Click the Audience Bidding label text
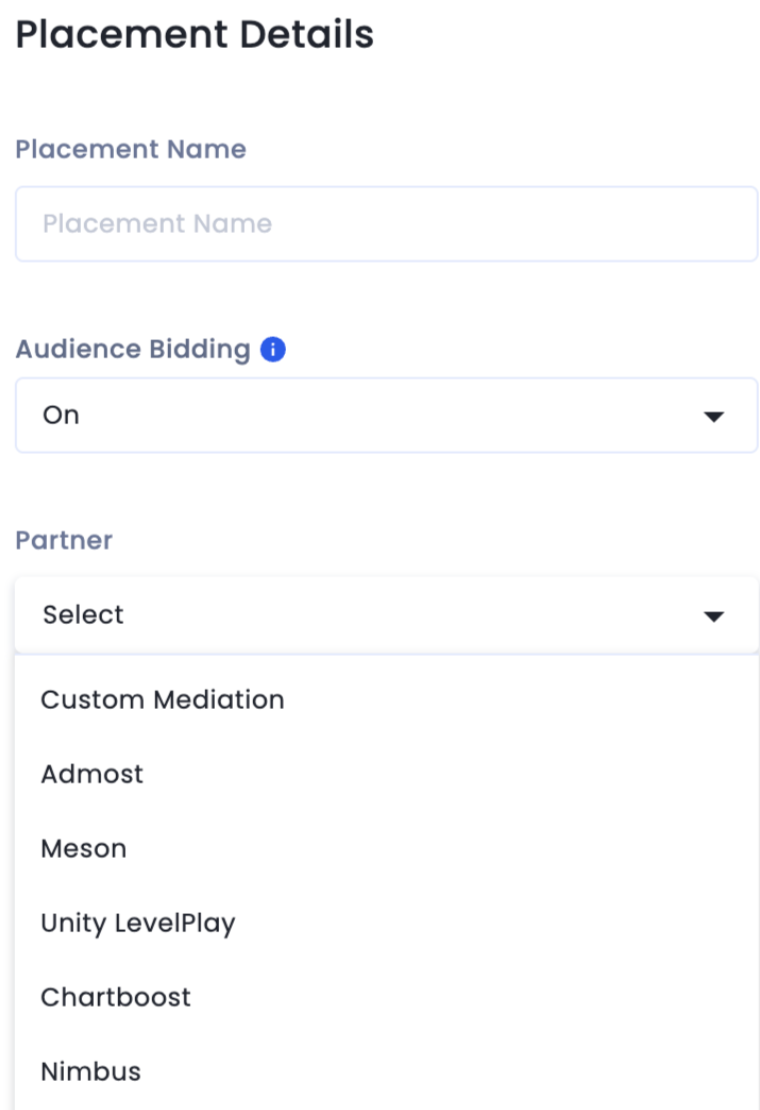 (x=133, y=349)
